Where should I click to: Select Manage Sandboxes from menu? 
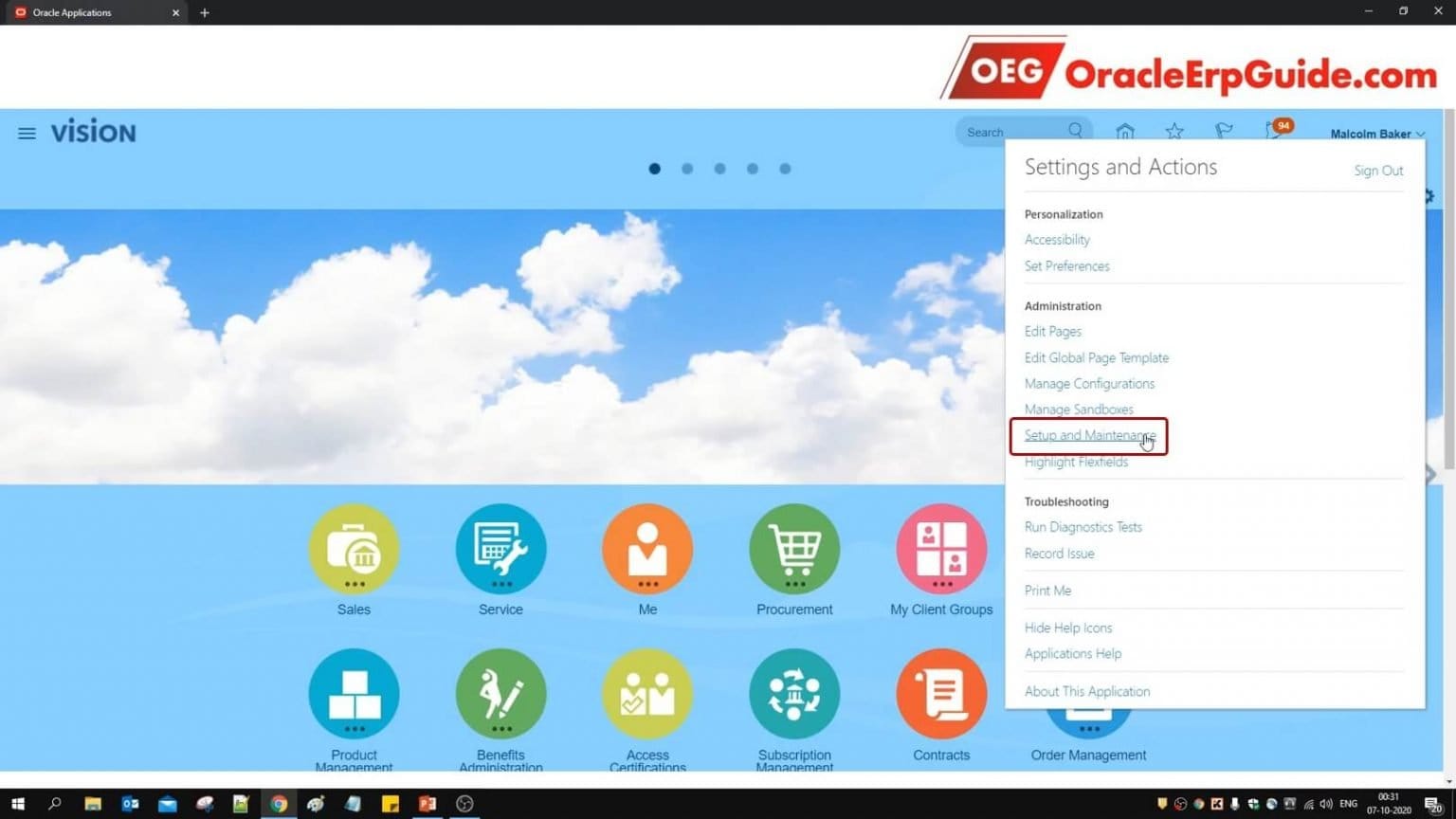[x=1079, y=409]
